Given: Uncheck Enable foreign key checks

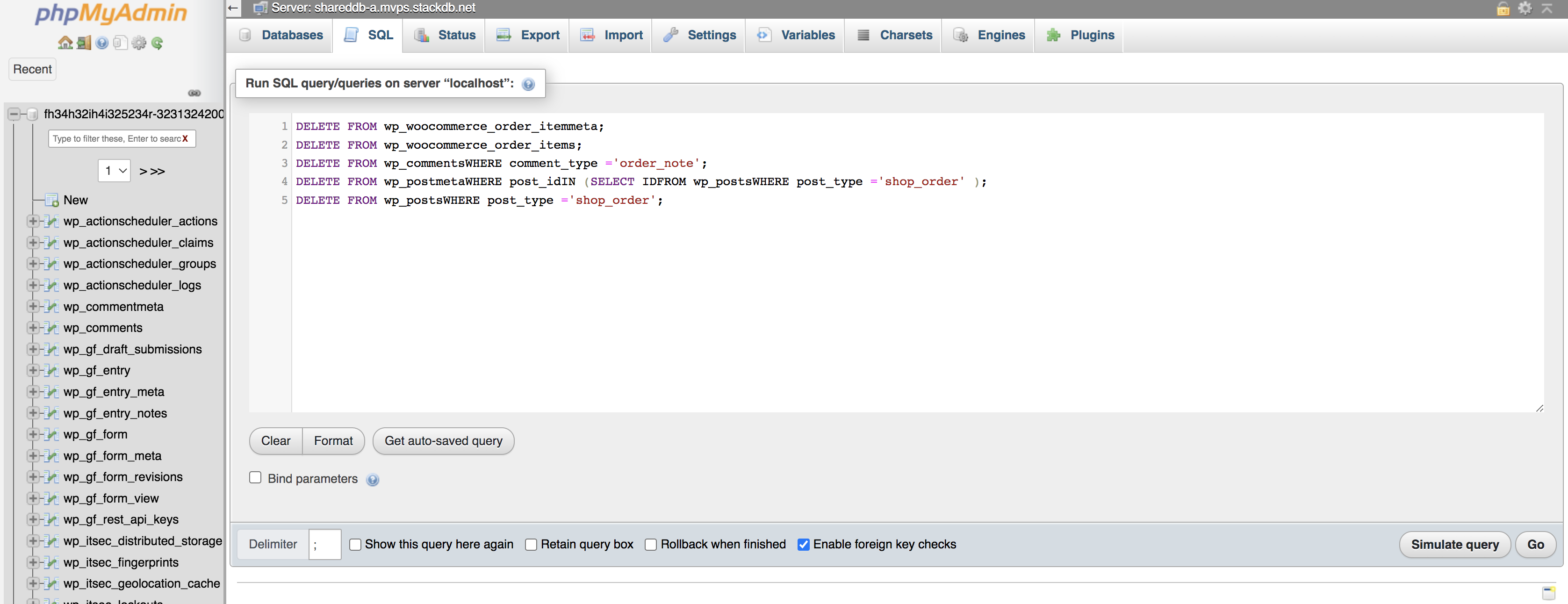Looking at the screenshot, I should click(x=804, y=545).
